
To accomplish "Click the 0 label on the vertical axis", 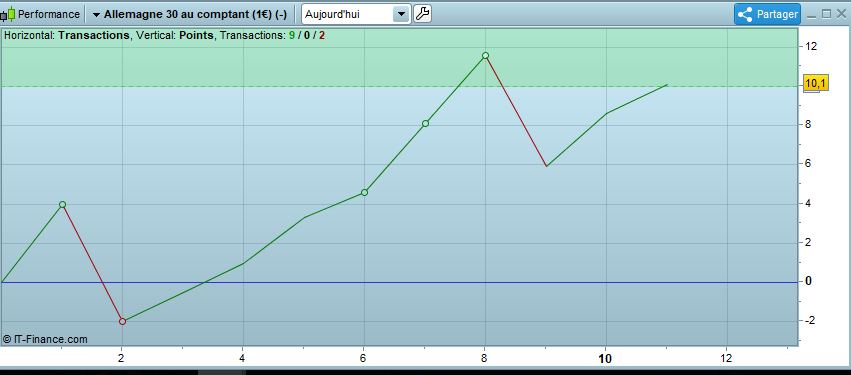I will click(809, 281).
